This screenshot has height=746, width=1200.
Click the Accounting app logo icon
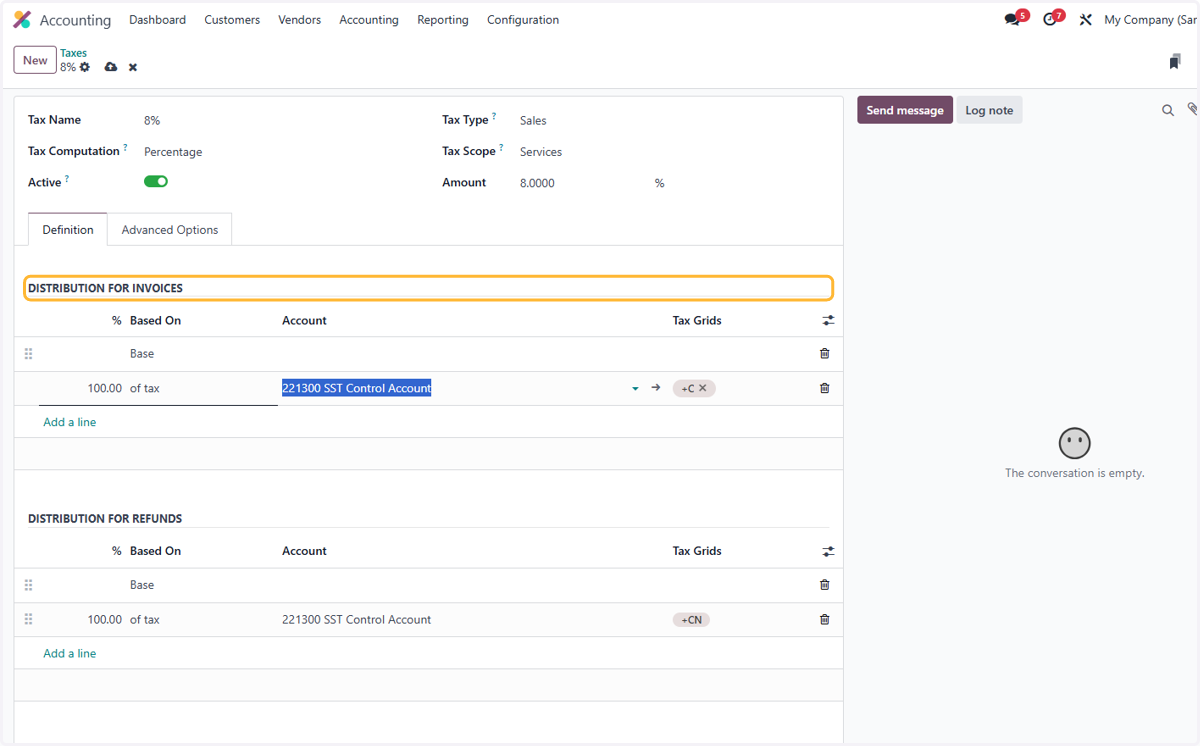22,20
